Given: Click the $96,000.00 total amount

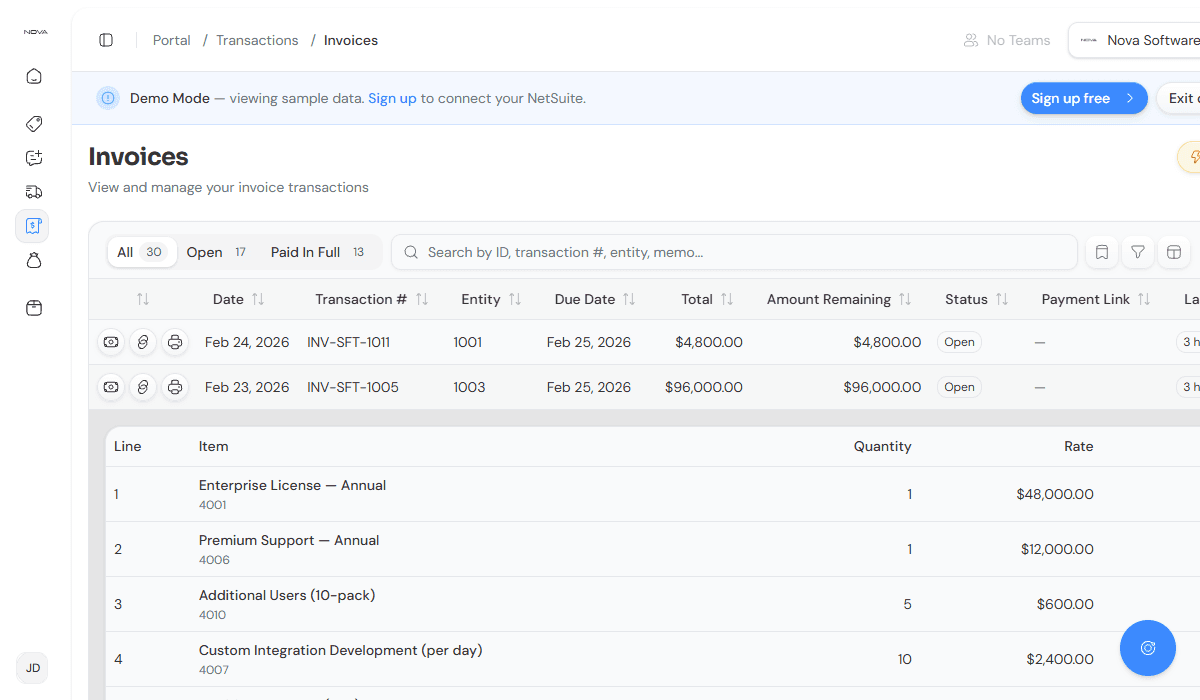Looking at the screenshot, I should click(x=704, y=387).
